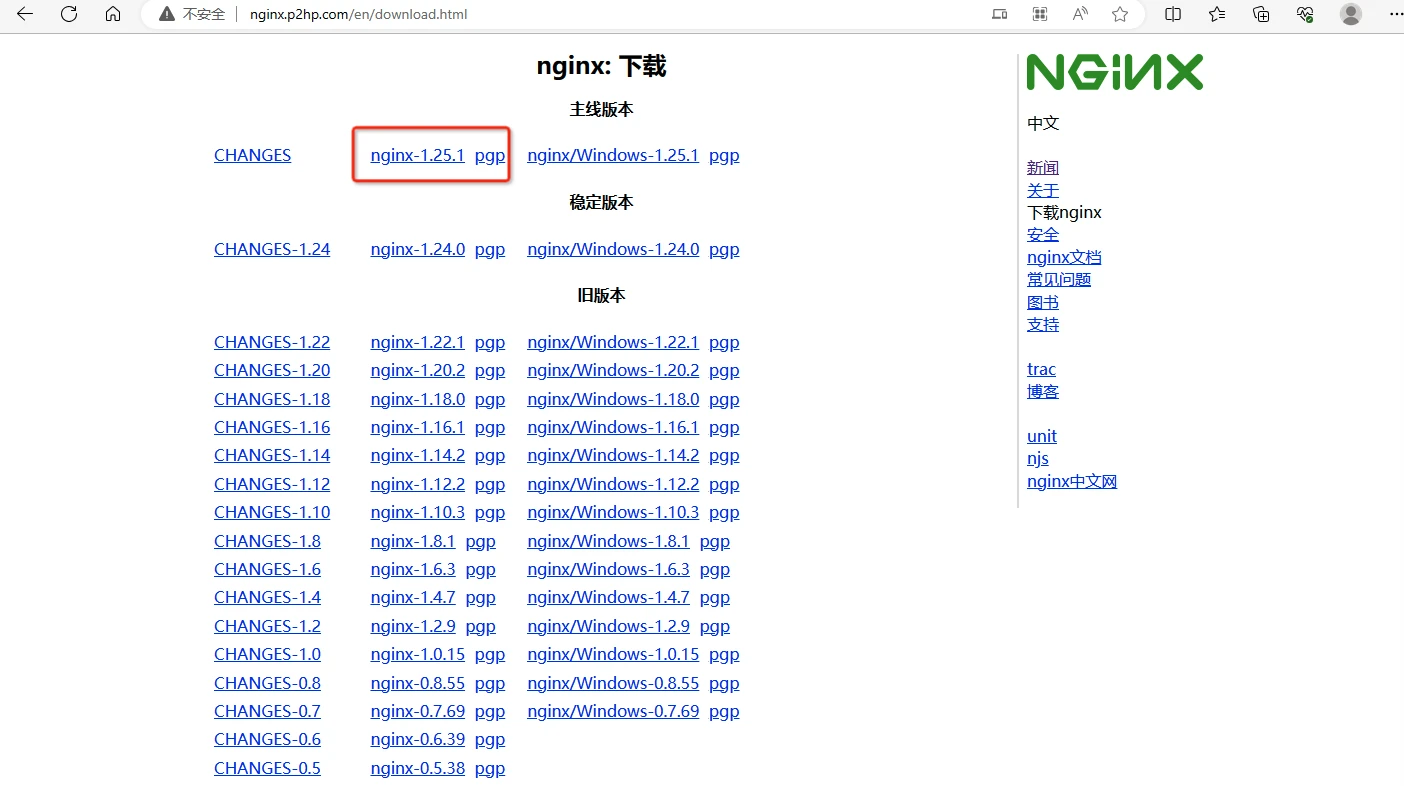
Task: Open pgp signature for nginx-0.5.38
Action: 490,769
